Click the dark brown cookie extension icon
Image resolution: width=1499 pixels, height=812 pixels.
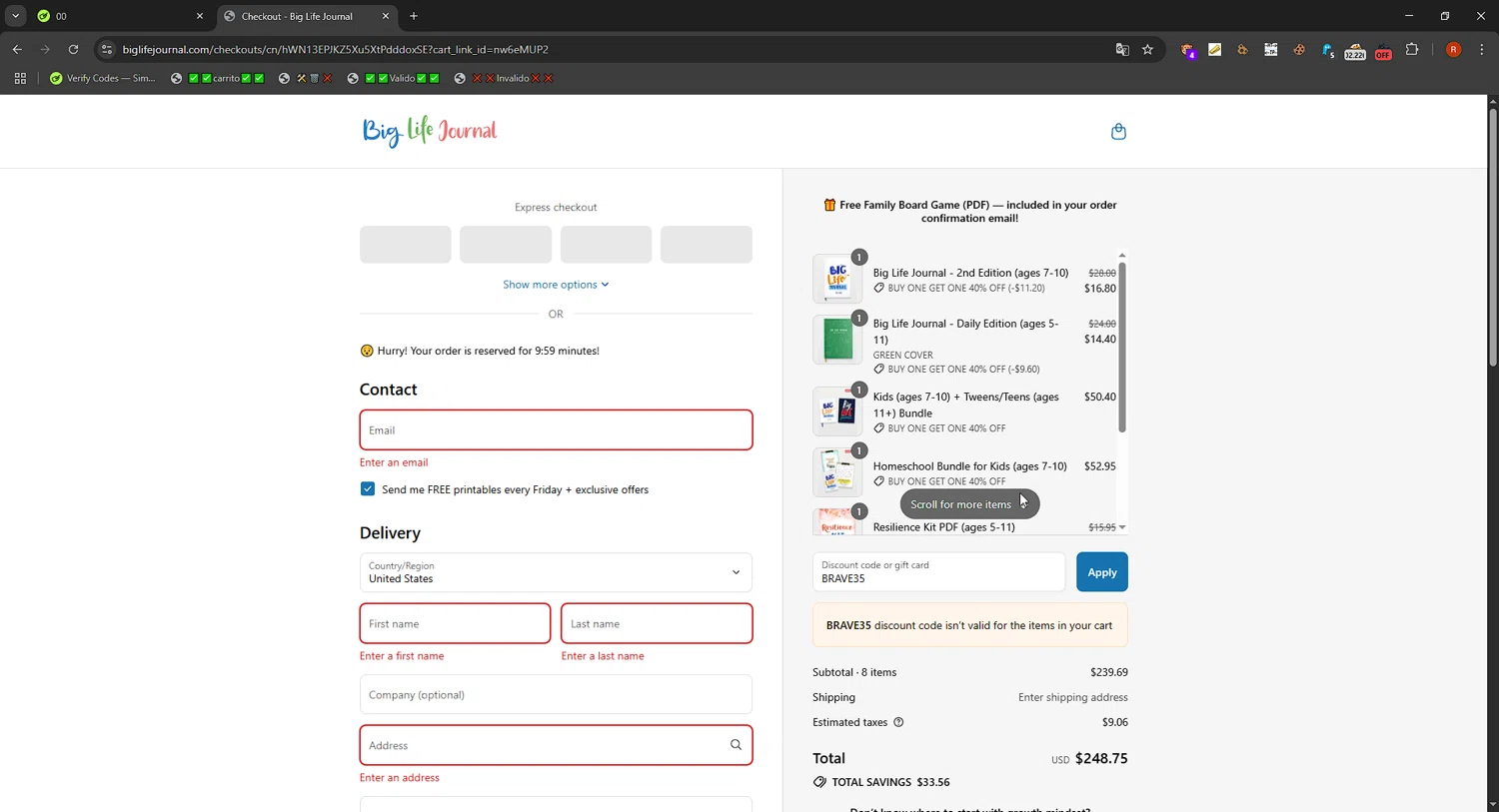click(x=1299, y=49)
